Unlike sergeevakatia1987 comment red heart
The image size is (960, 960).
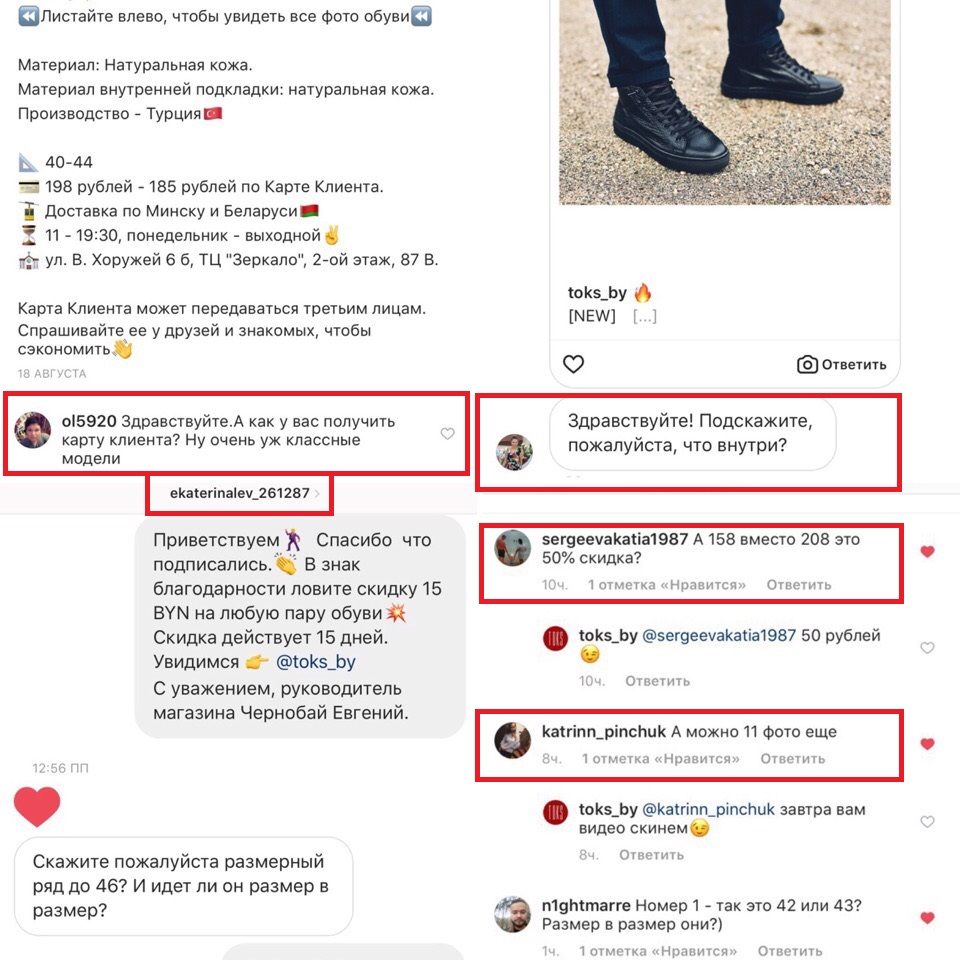pyautogui.click(x=927, y=552)
